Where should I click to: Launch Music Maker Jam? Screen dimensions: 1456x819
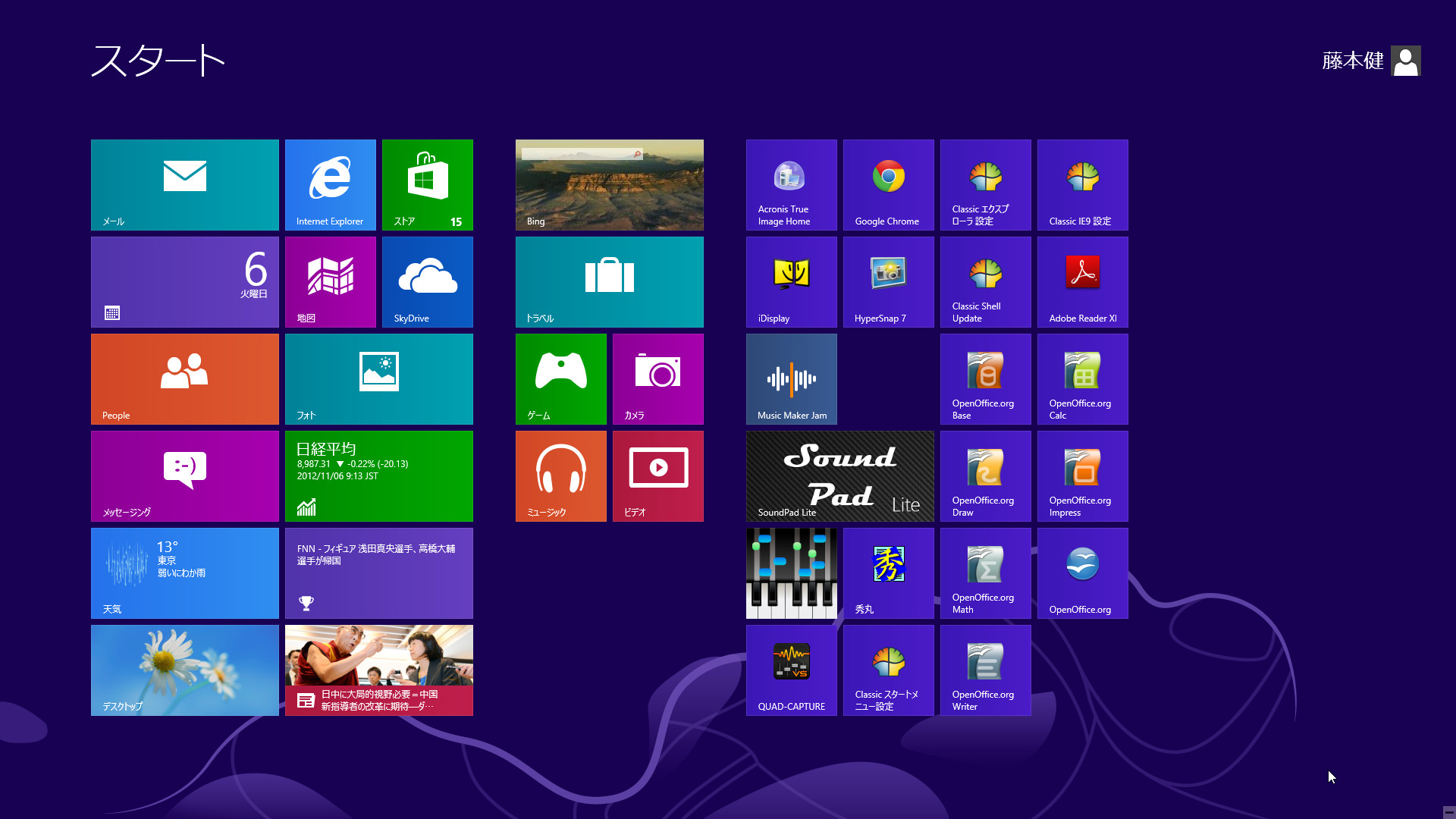tap(792, 379)
